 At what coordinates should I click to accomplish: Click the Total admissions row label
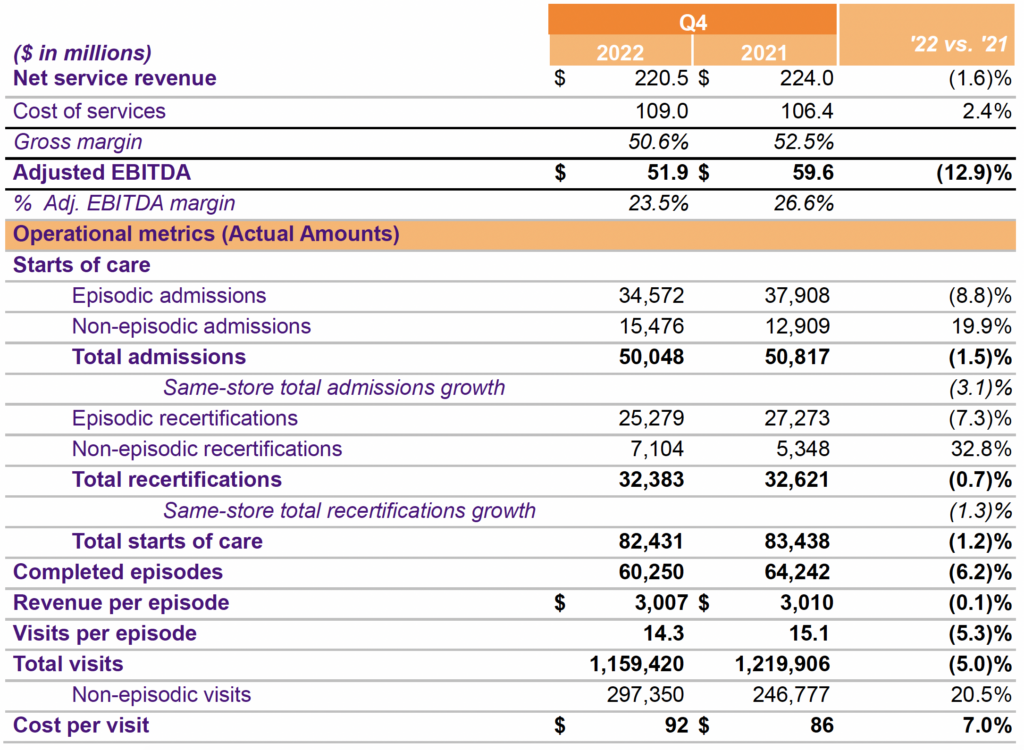click(159, 357)
